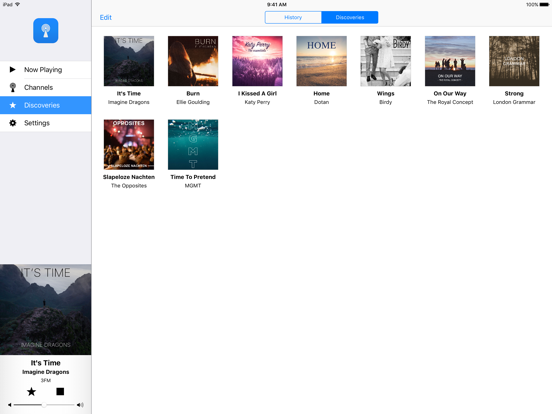Image resolution: width=552 pixels, height=414 pixels.
Task: Click the Discoveries star icon in sidebar
Action: pos(13,105)
